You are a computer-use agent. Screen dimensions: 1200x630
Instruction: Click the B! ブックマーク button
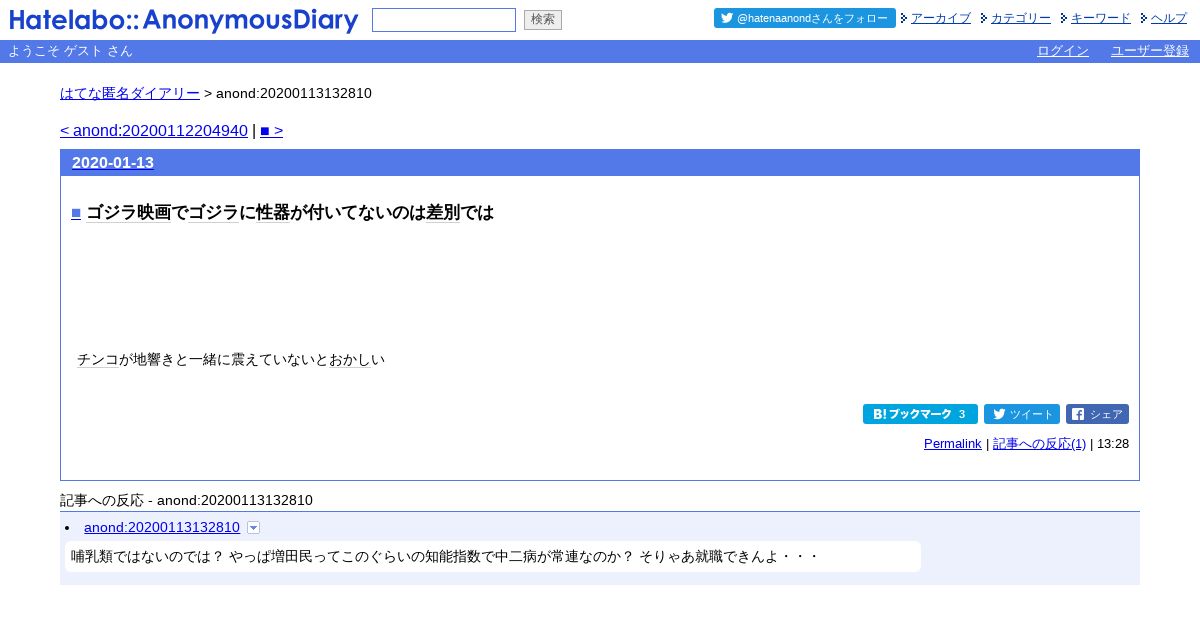pyautogui.click(x=920, y=414)
